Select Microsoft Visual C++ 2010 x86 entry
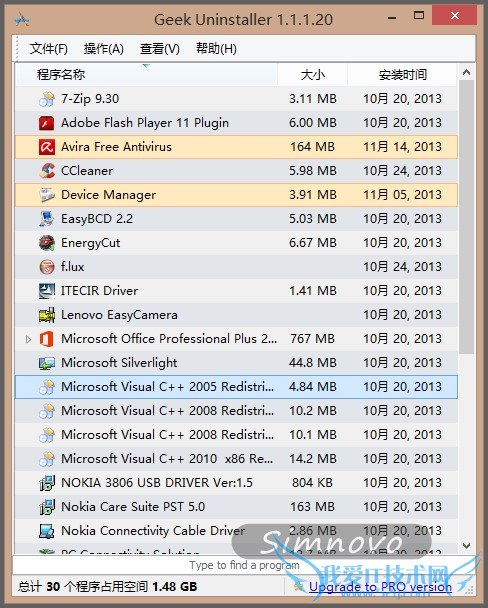 tap(167, 459)
